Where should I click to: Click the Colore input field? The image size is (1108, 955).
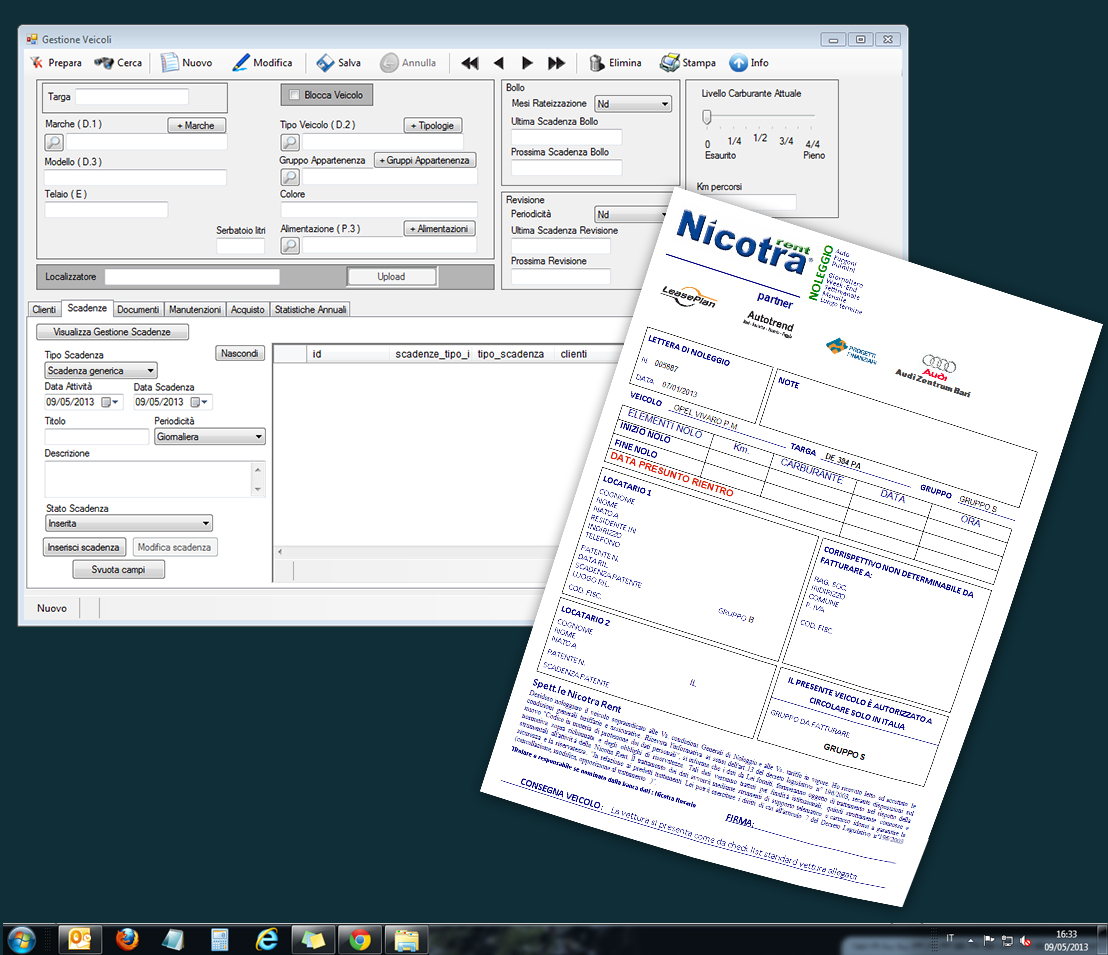pos(379,209)
